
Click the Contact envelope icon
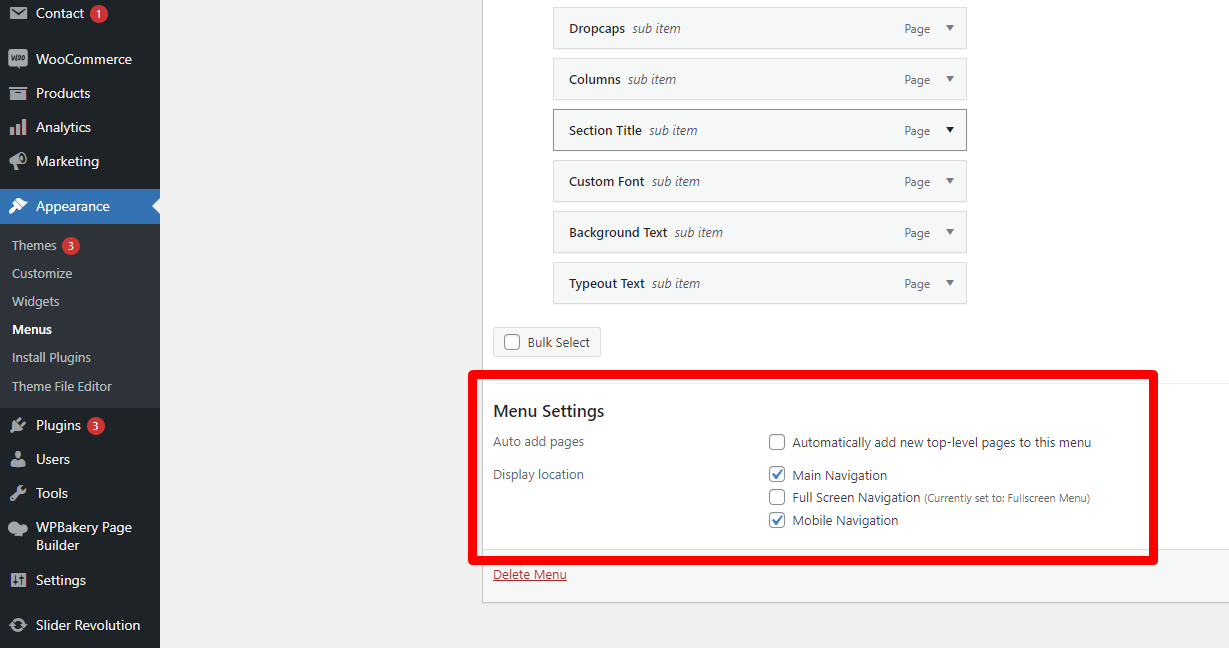click(18, 13)
